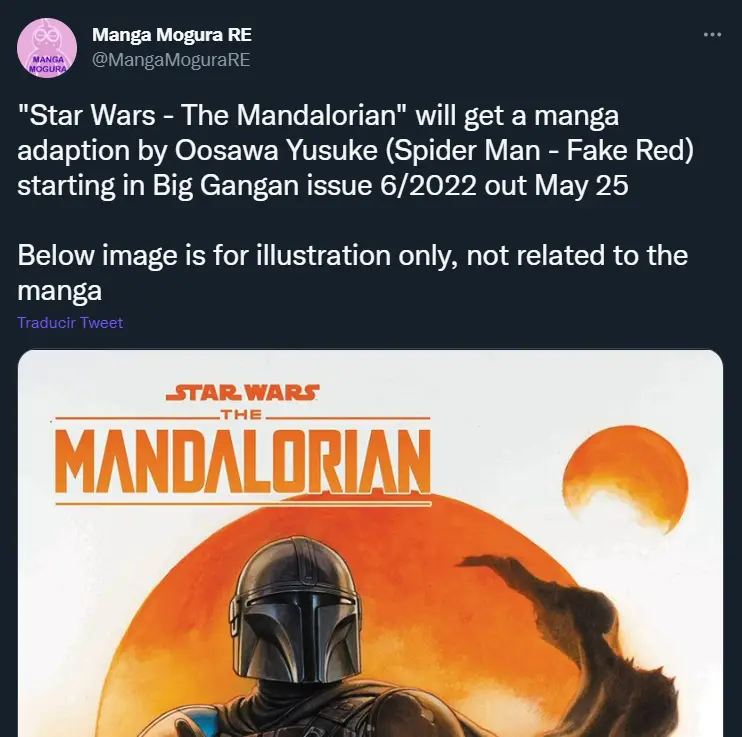Click the "Big Gangan issue 6/2022" text
The image size is (742, 737).
tap(314, 185)
